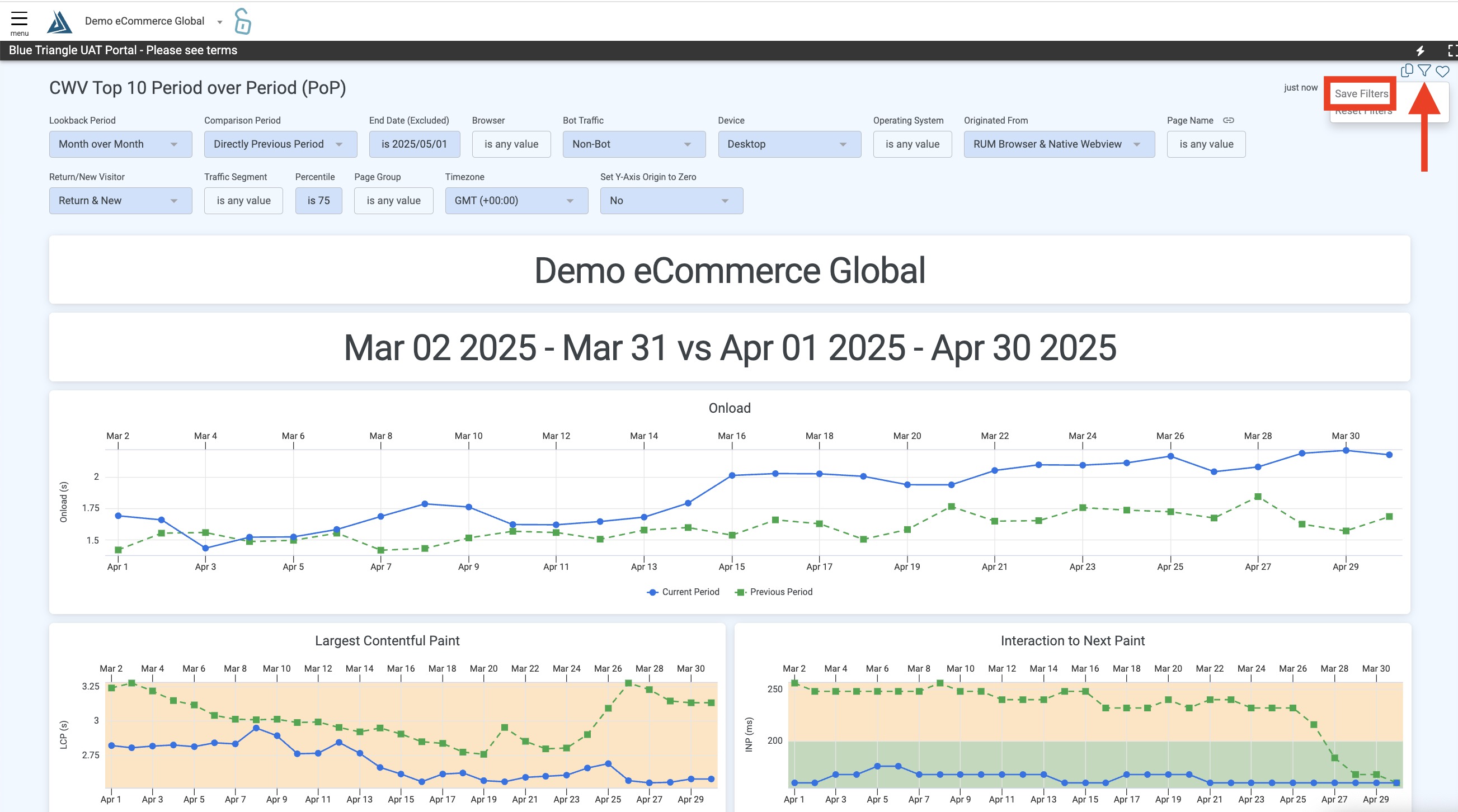
Task: Click the Mar 16 blue data point in Onload chart
Action: point(731,475)
